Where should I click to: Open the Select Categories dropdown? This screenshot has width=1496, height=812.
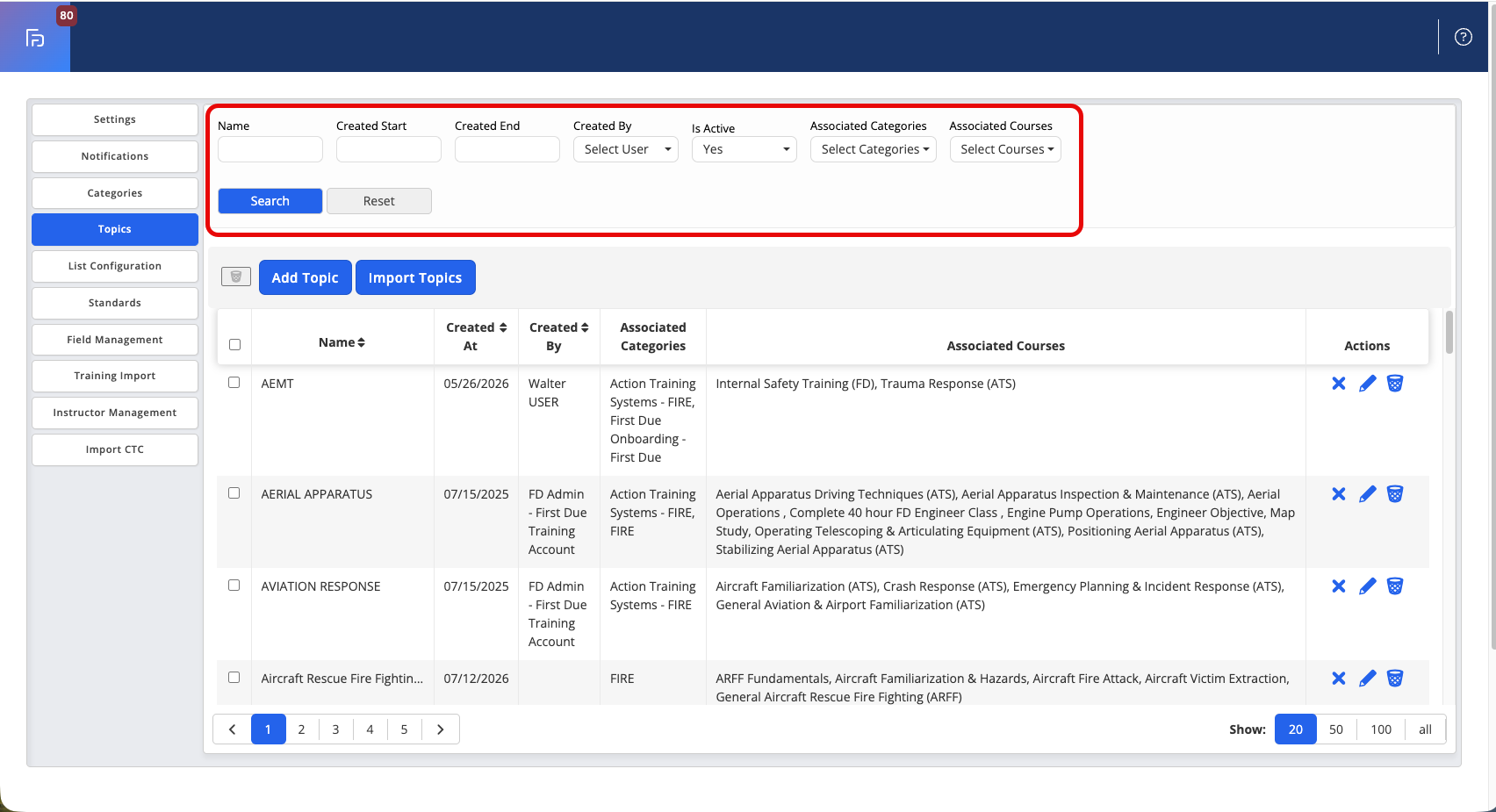(x=874, y=149)
